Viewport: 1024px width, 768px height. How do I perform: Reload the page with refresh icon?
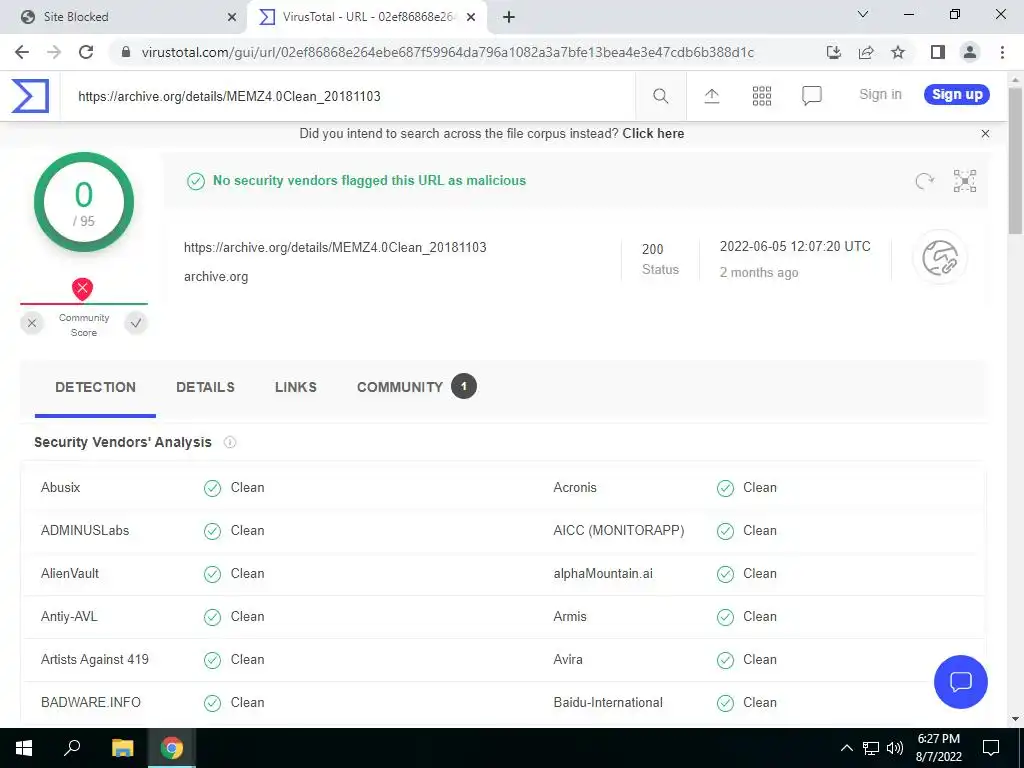tap(86, 52)
